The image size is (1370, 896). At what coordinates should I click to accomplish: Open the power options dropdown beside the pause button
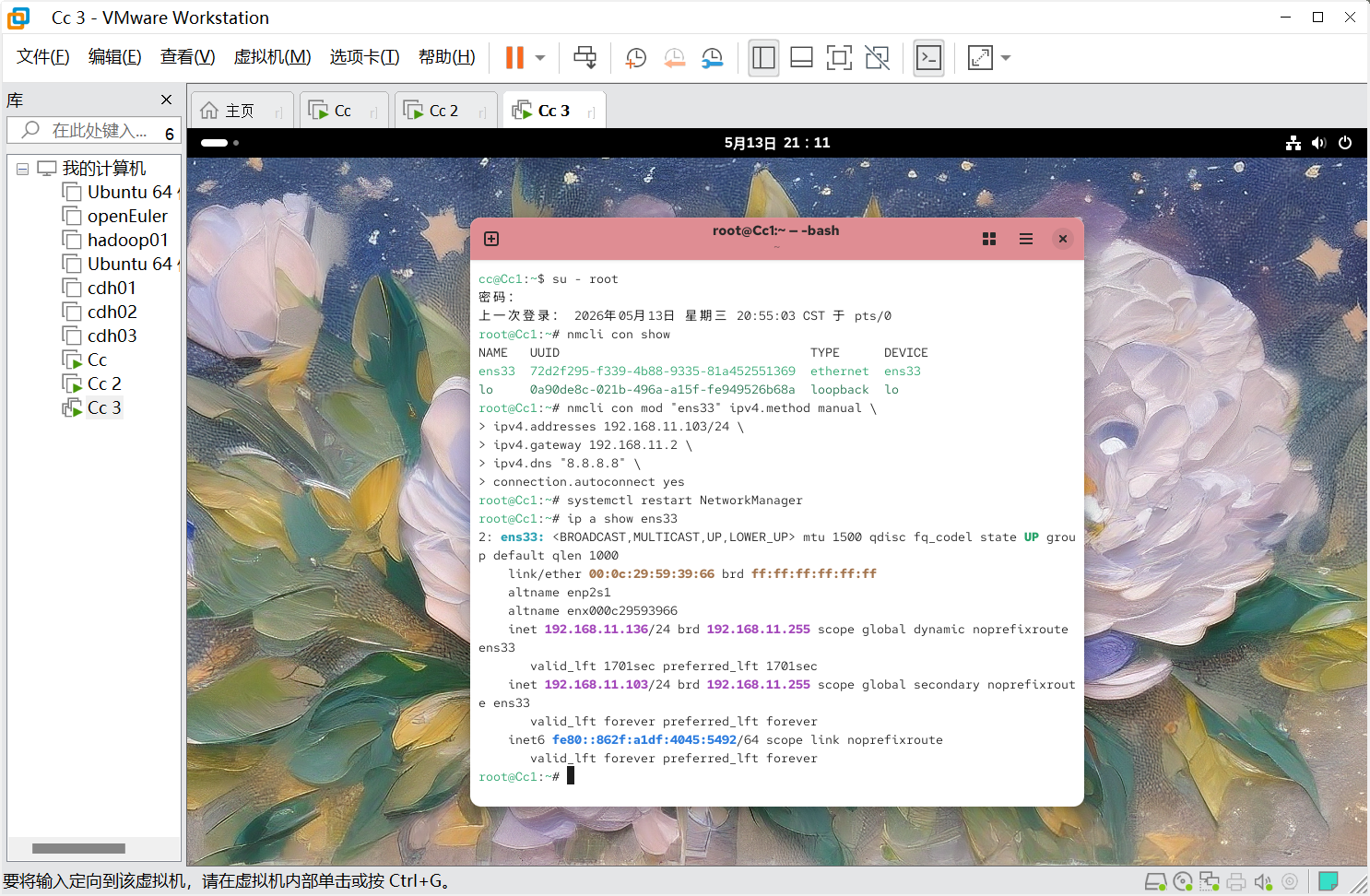click(540, 58)
